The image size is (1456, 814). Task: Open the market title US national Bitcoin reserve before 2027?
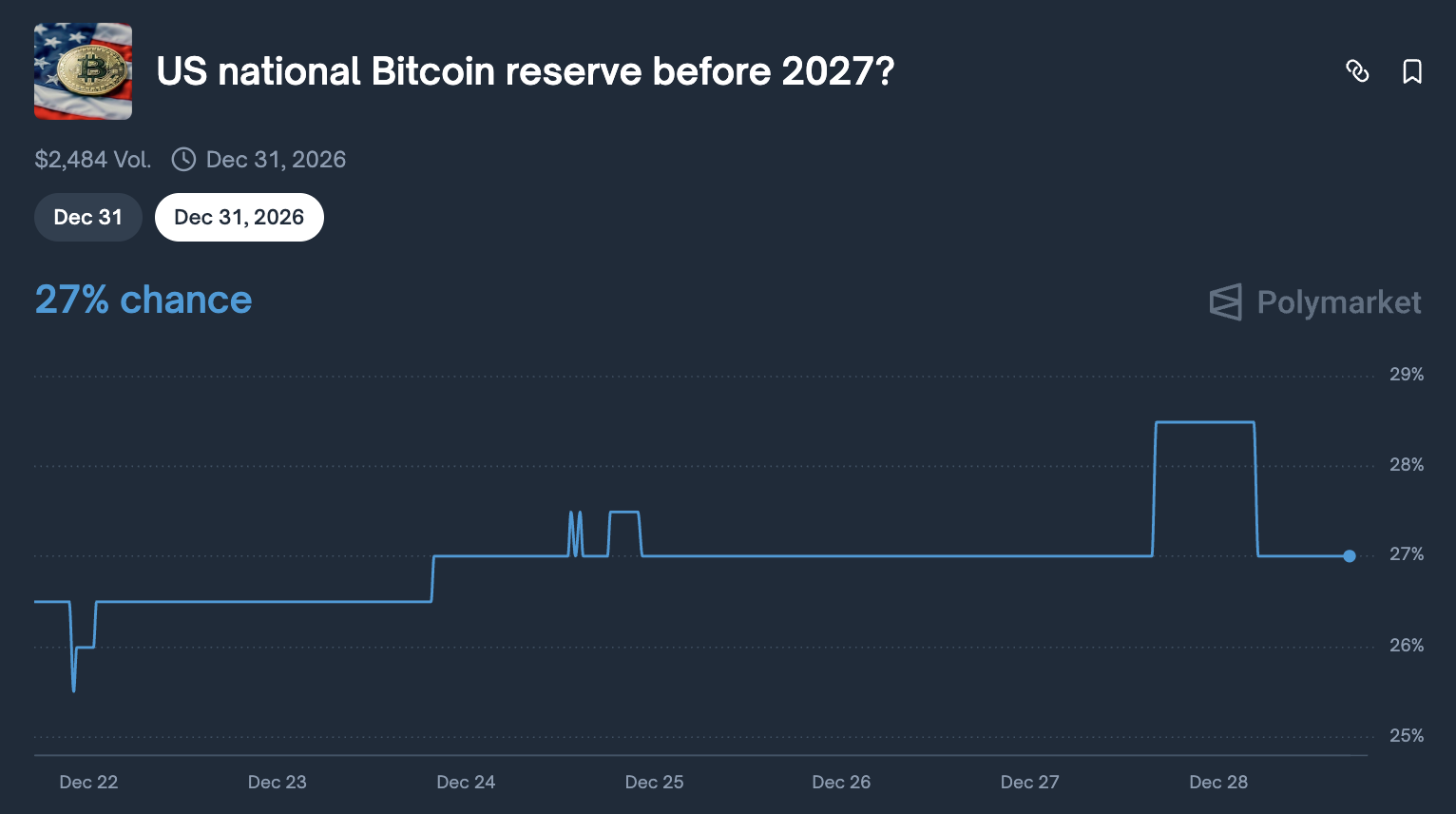[526, 70]
